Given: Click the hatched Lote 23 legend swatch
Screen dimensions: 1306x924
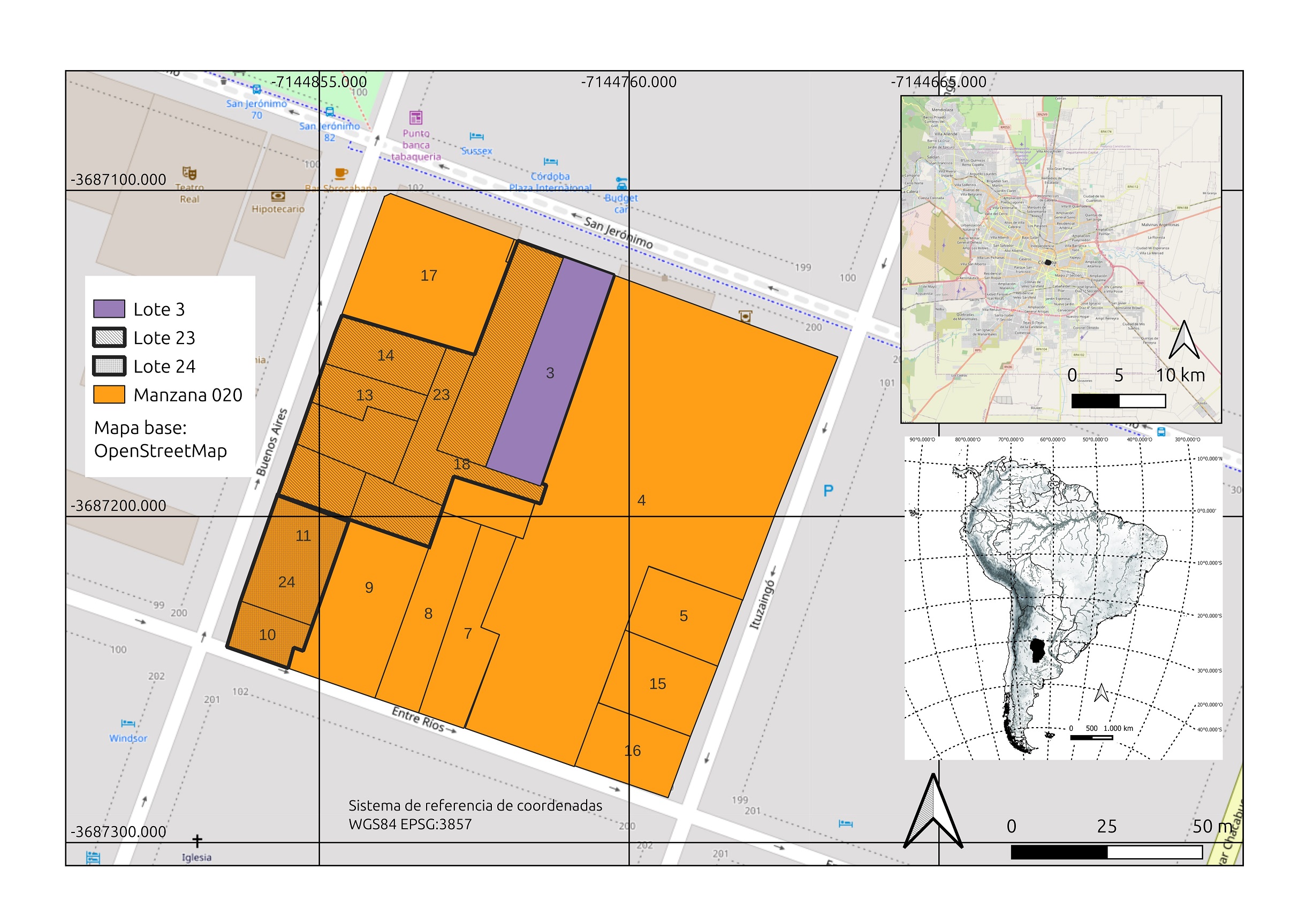Looking at the screenshot, I should pyautogui.click(x=109, y=338).
